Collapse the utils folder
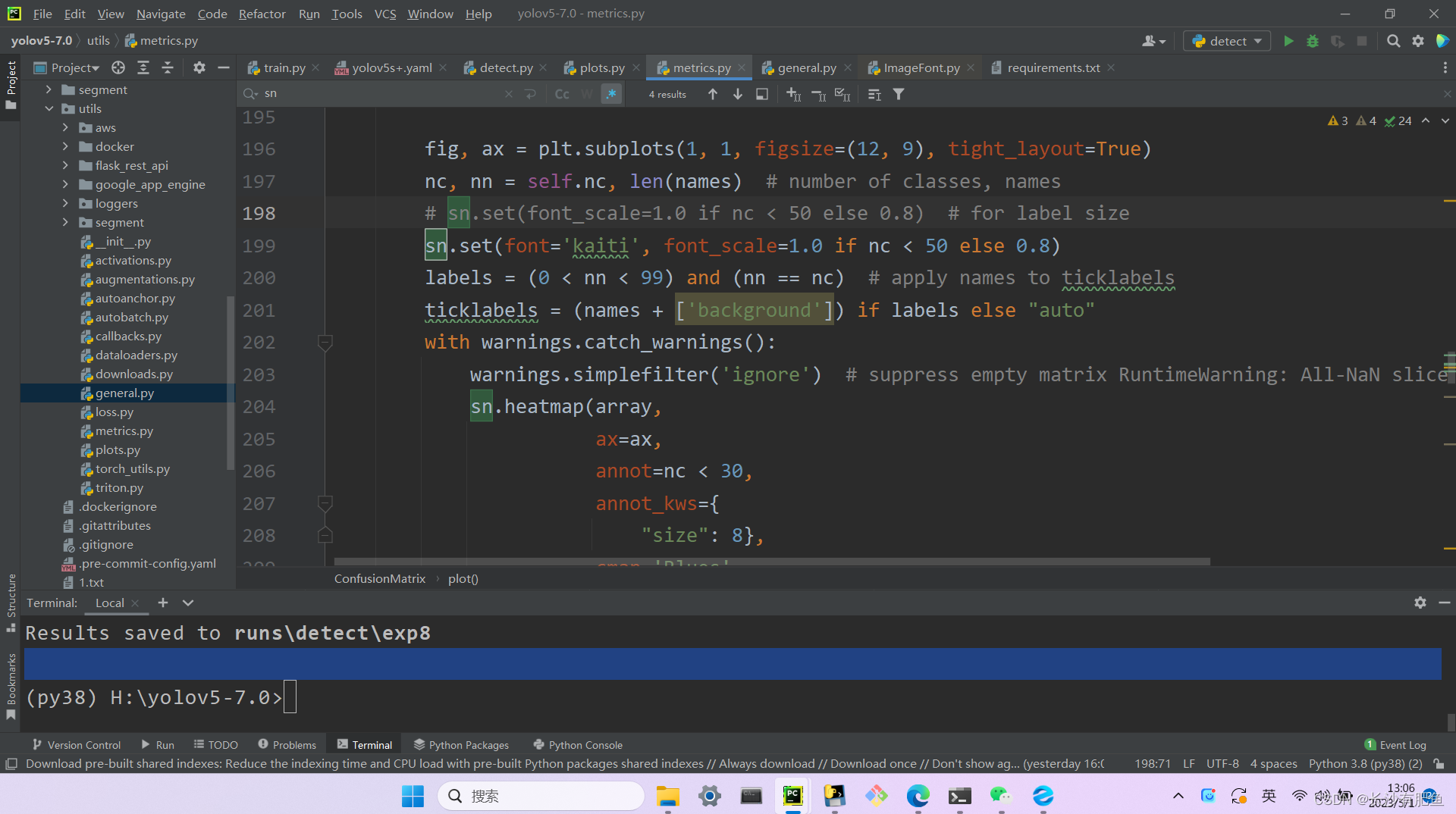Screen dimensions: 1456x814 (x=49, y=108)
